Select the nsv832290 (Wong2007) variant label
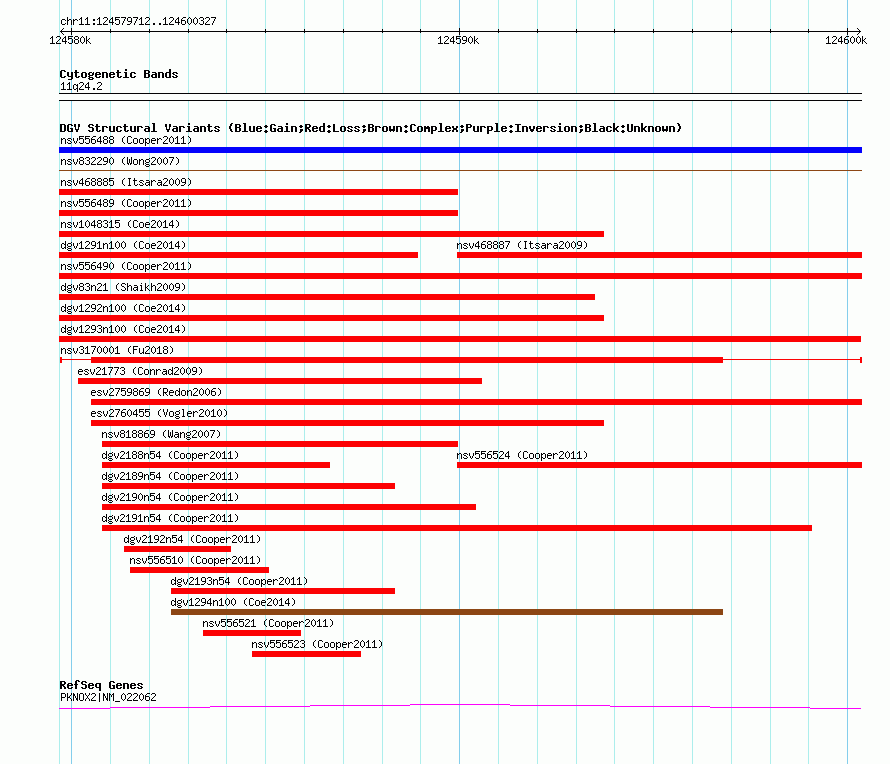890x764 pixels. (120, 161)
